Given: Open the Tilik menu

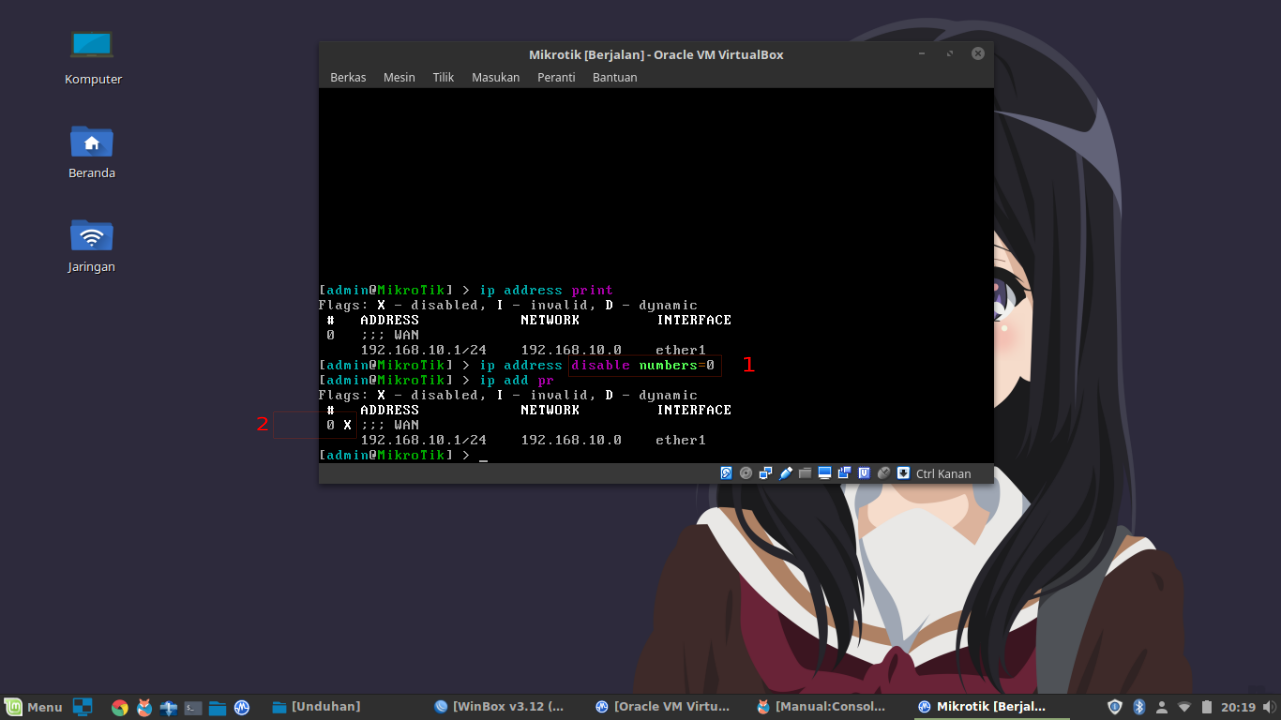Looking at the screenshot, I should pos(443,77).
